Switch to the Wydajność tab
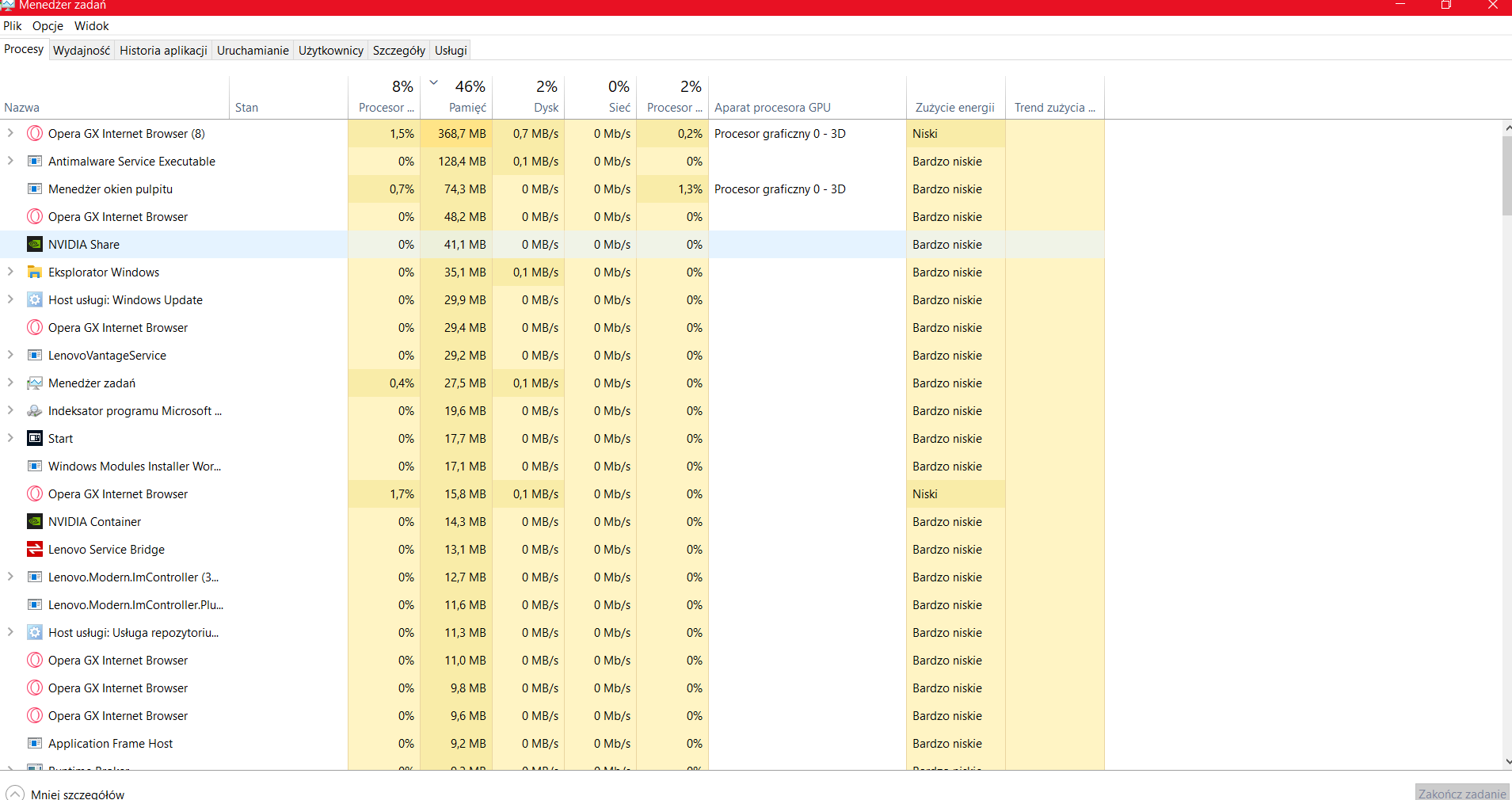The width and height of the screenshot is (1512, 800). tap(82, 51)
